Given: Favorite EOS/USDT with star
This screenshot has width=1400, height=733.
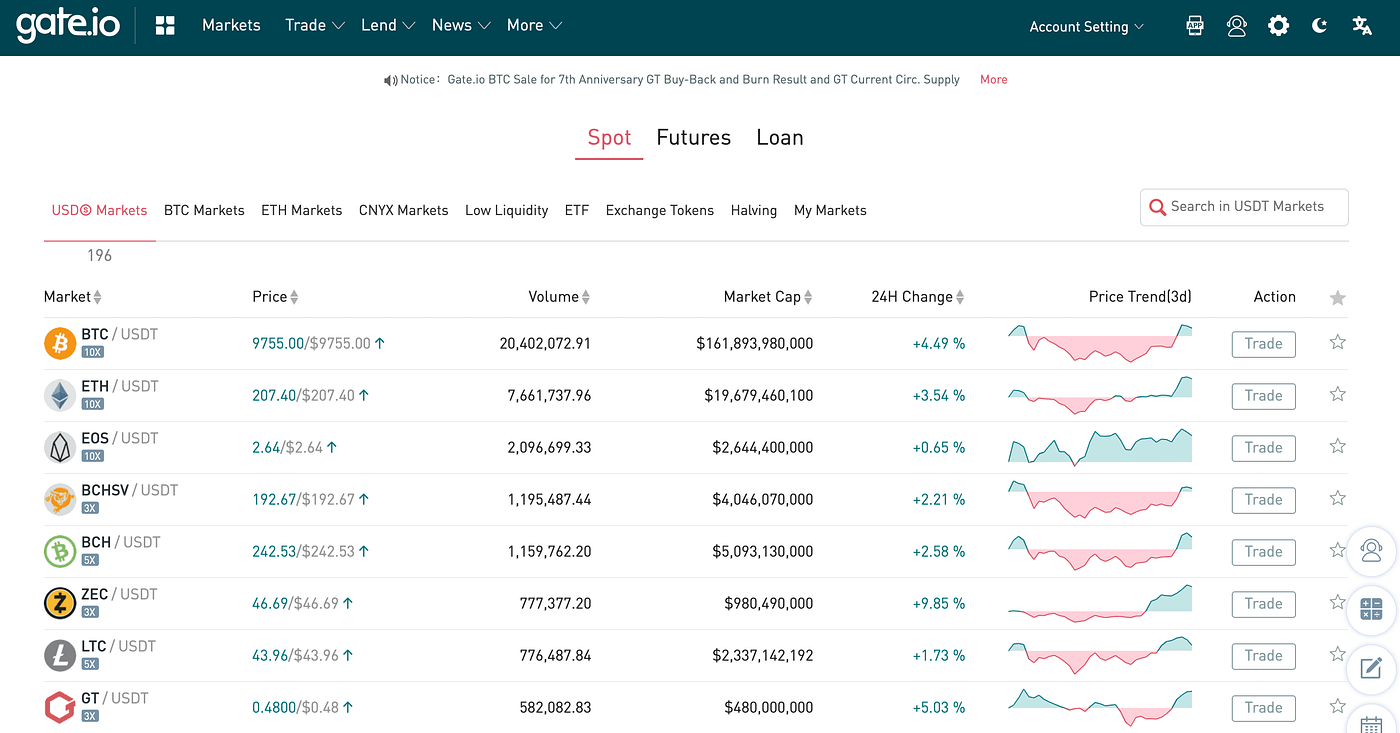Looking at the screenshot, I should (1338, 446).
